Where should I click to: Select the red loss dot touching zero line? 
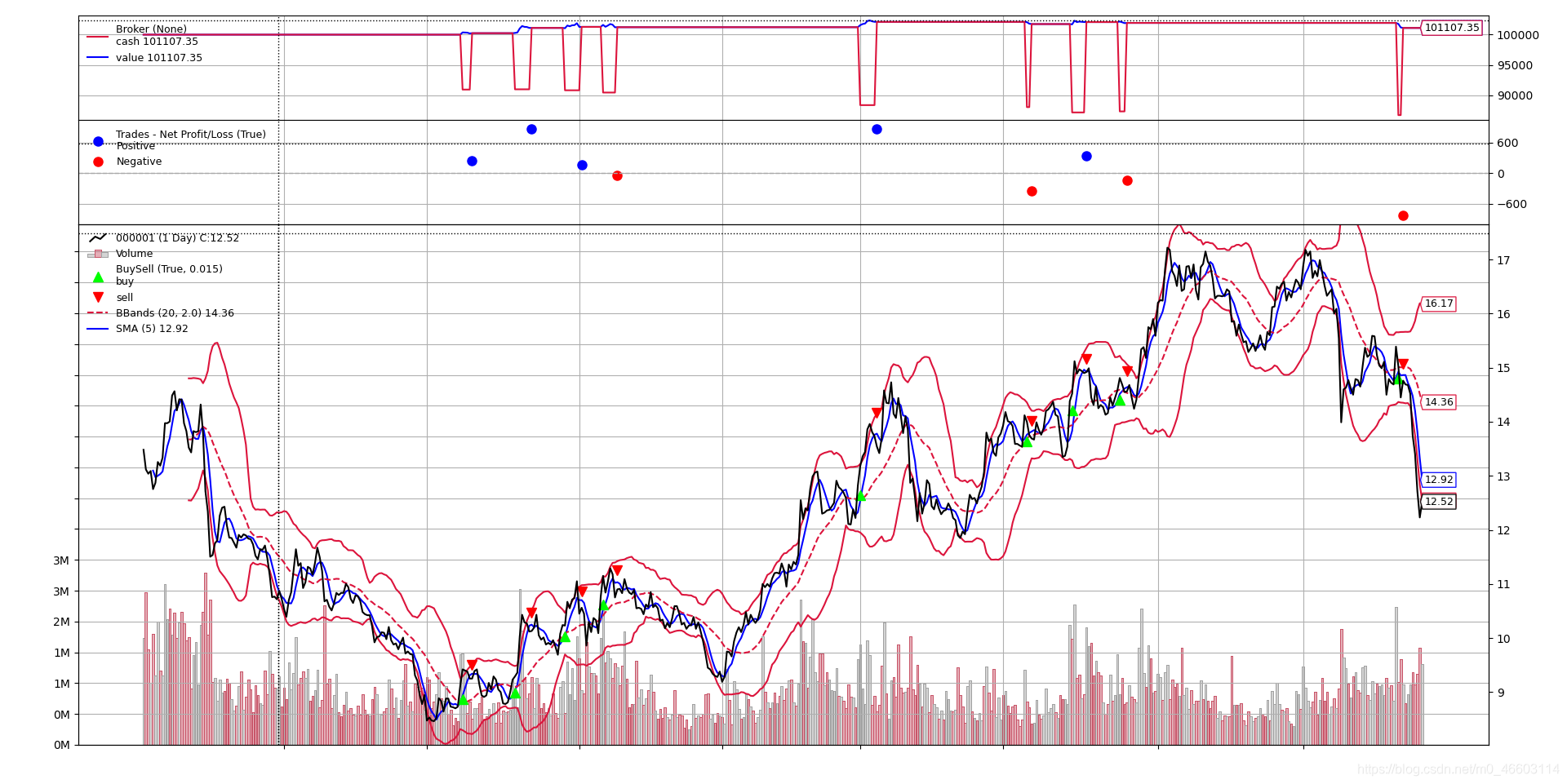(x=617, y=175)
